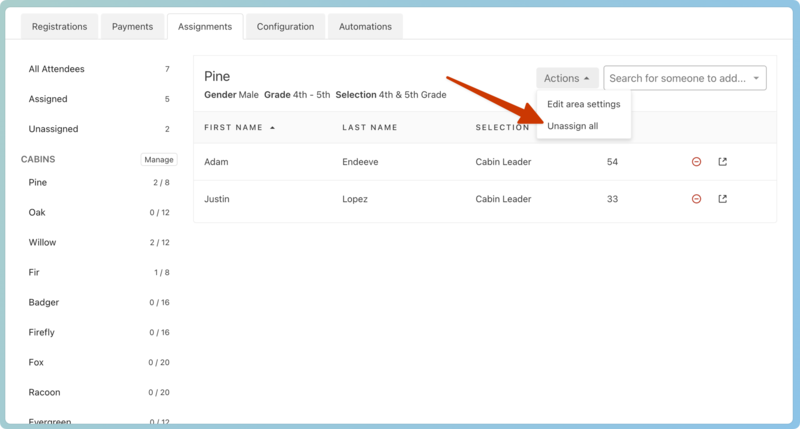Choose Edit area settings option
Viewport: 800px width, 429px height.
click(x=583, y=104)
